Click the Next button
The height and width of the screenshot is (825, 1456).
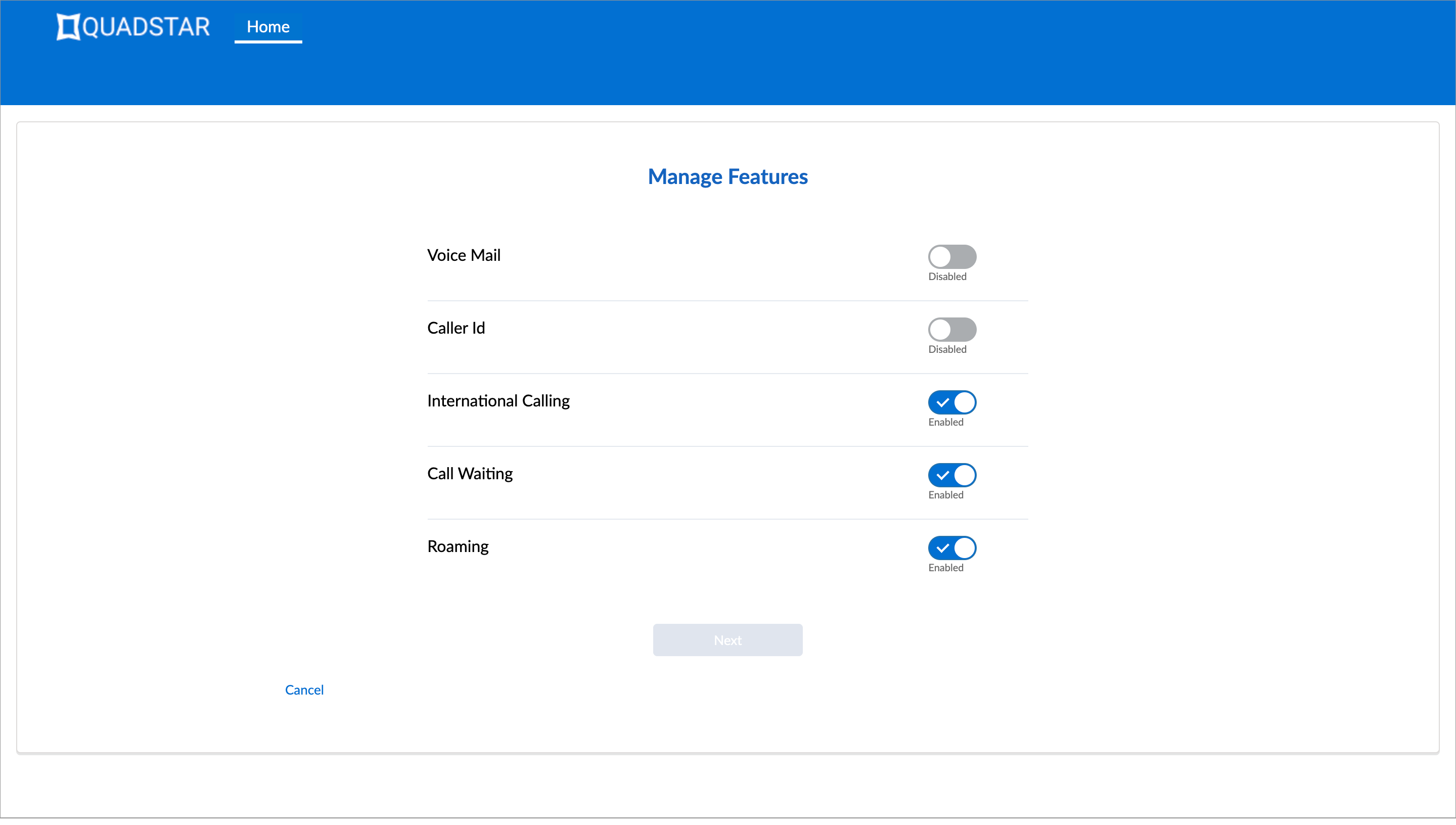point(727,639)
